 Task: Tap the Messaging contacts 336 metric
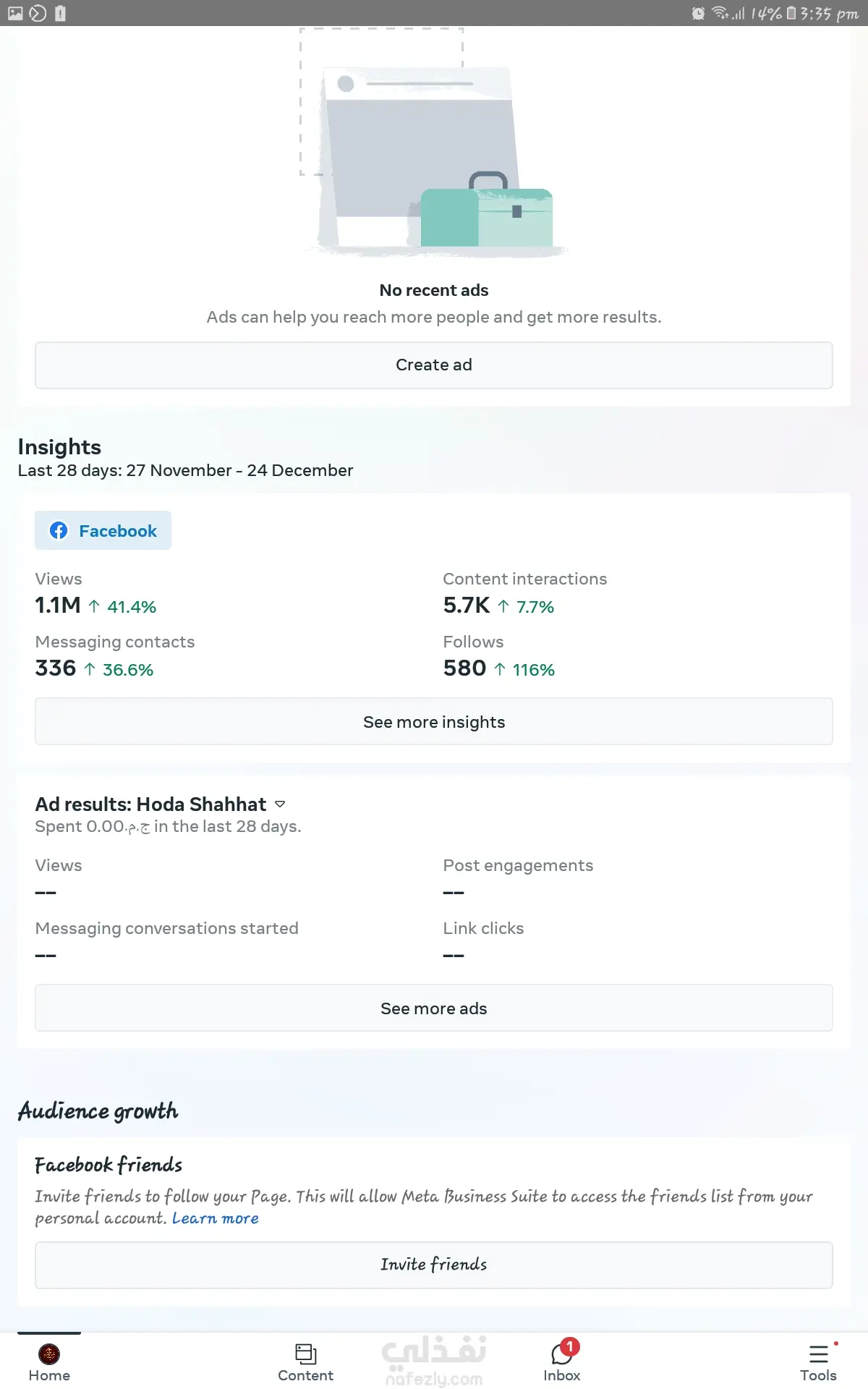pyautogui.click(x=56, y=668)
